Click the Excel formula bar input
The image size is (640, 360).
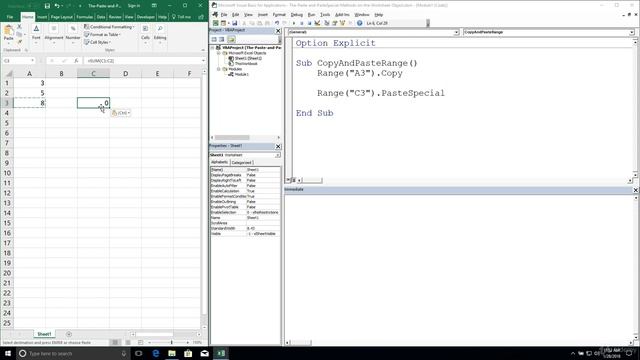[143, 60]
